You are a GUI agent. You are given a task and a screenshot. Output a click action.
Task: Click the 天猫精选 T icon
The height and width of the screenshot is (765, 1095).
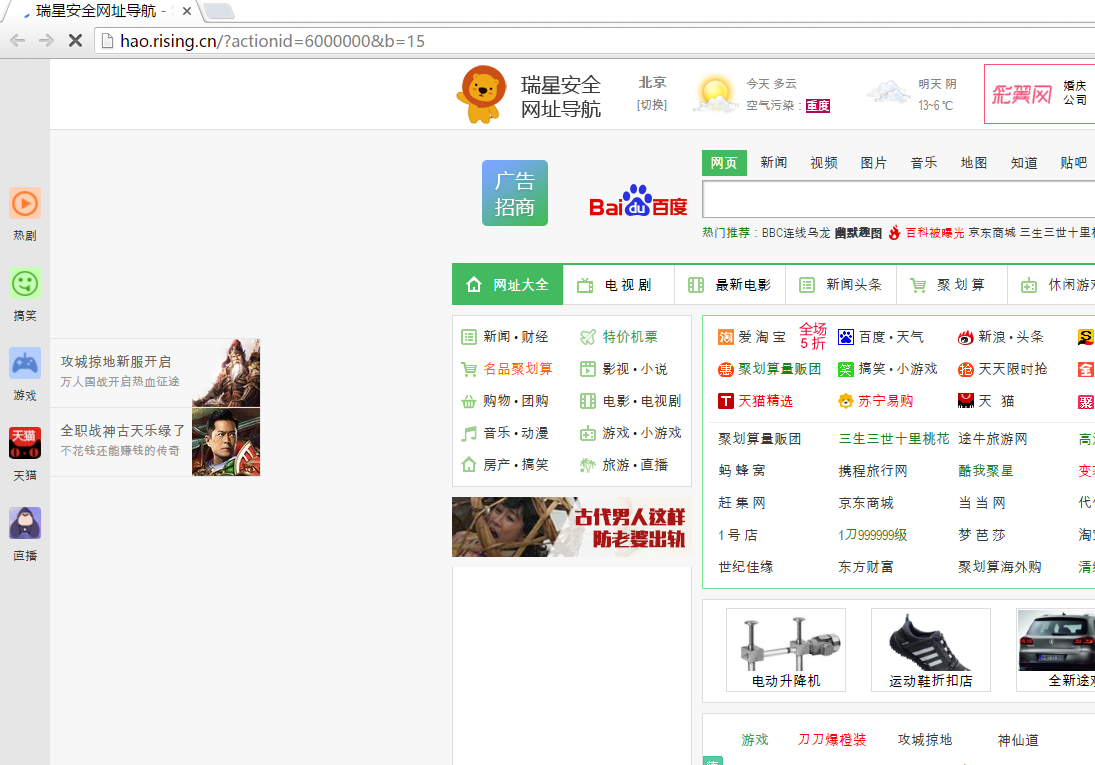726,401
